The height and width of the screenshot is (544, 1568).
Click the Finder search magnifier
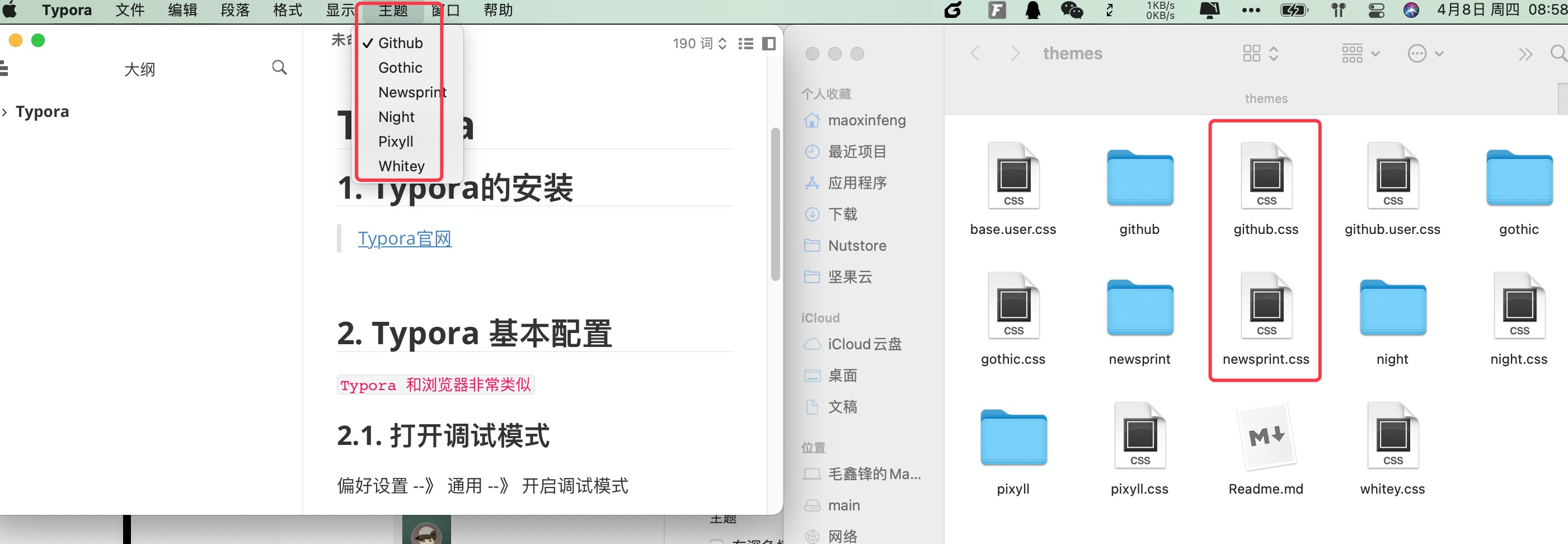[1558, 54]
